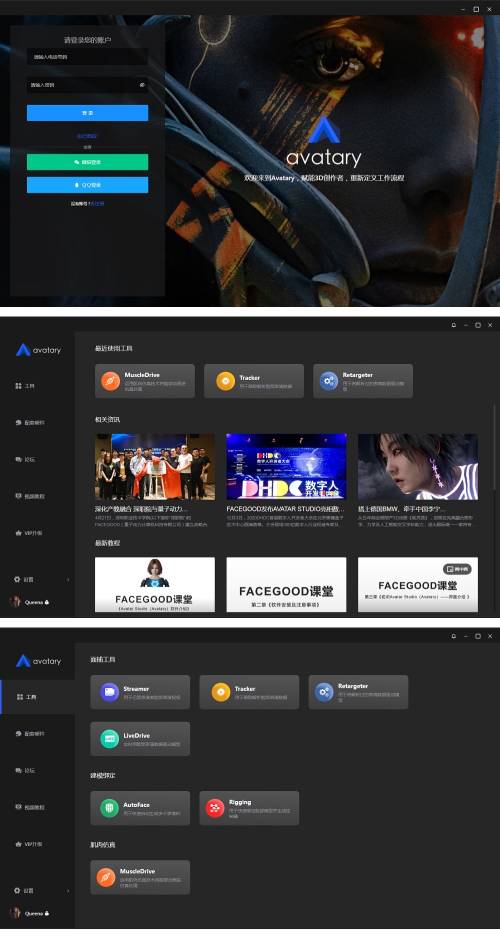Click the phone number field in login window
Viewport: 500px width, 939px height.
tap(87, 57)
